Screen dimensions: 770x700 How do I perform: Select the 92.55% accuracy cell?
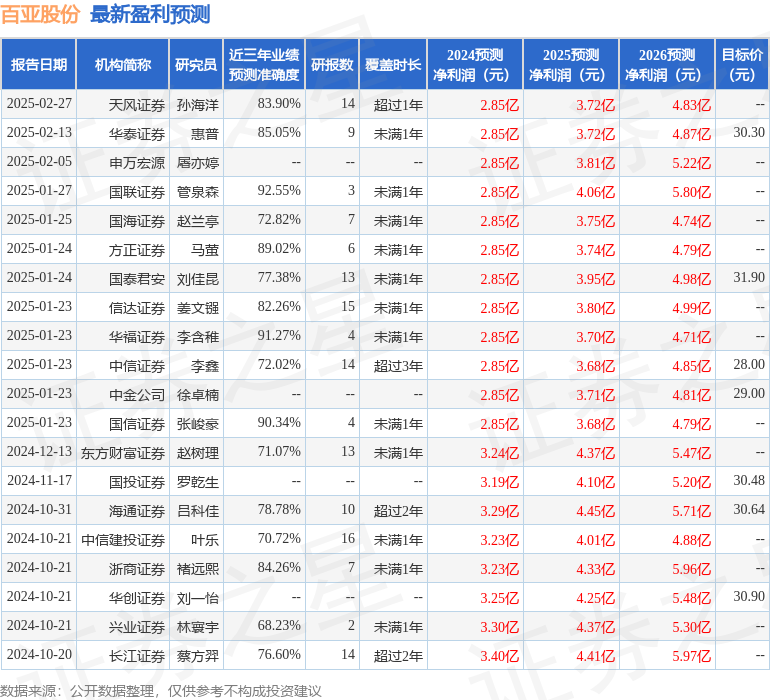(x=278, y=190)
